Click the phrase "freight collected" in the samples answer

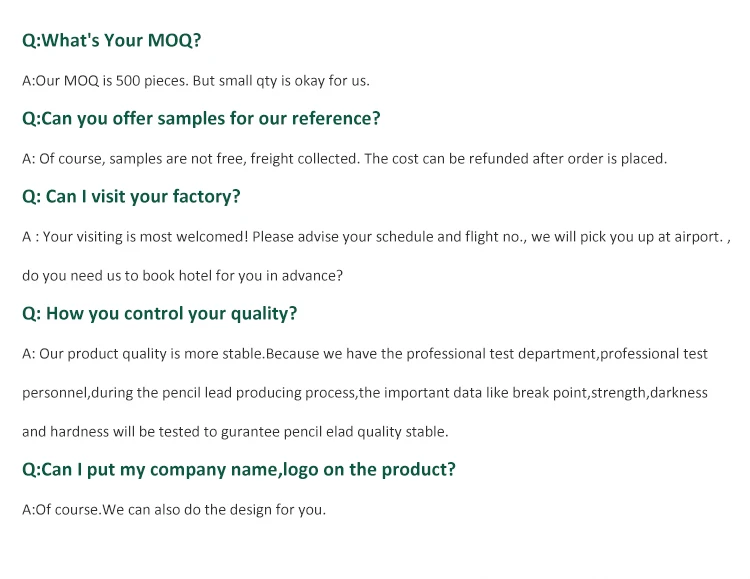302,158
